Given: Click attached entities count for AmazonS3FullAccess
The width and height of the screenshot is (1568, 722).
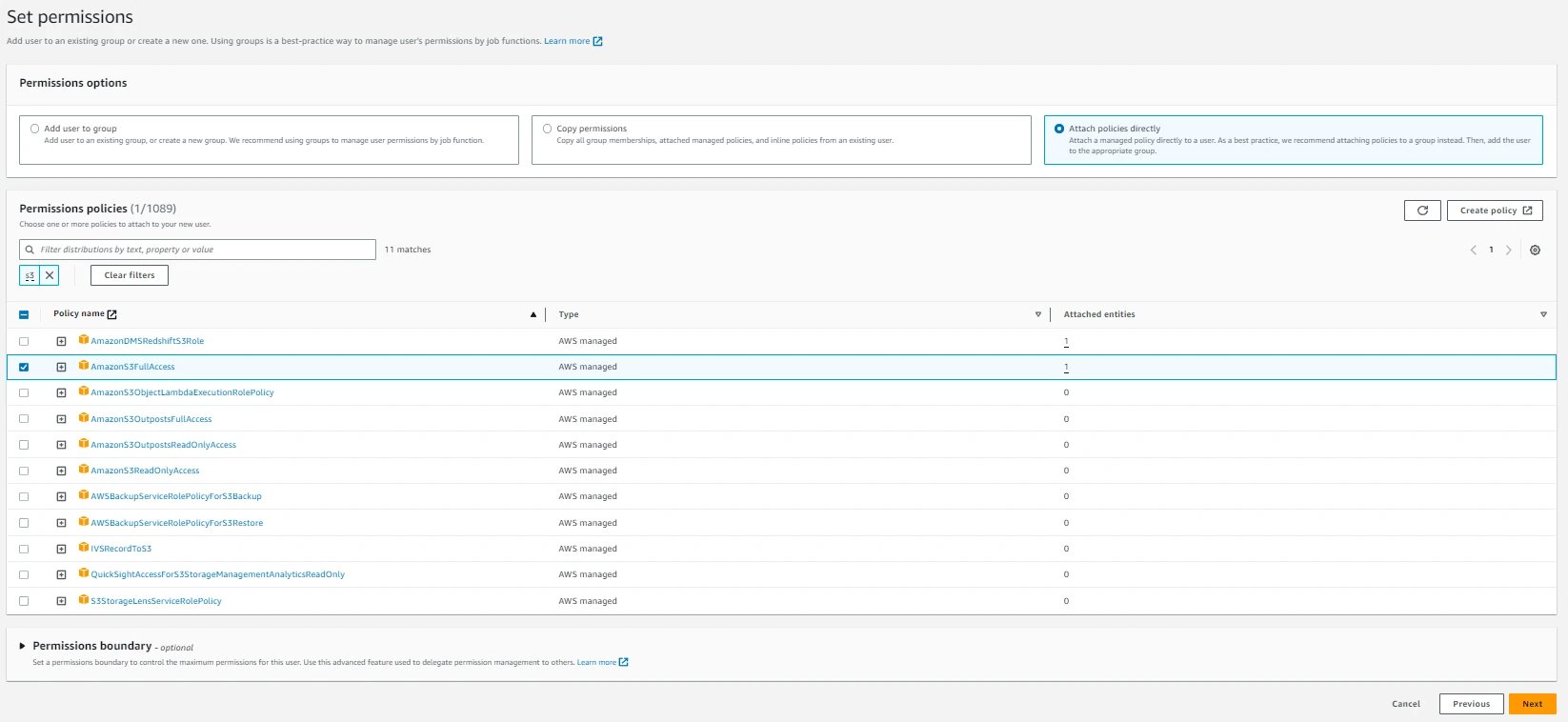Looking at the screenshot, I should click(x=1066, y=367).
